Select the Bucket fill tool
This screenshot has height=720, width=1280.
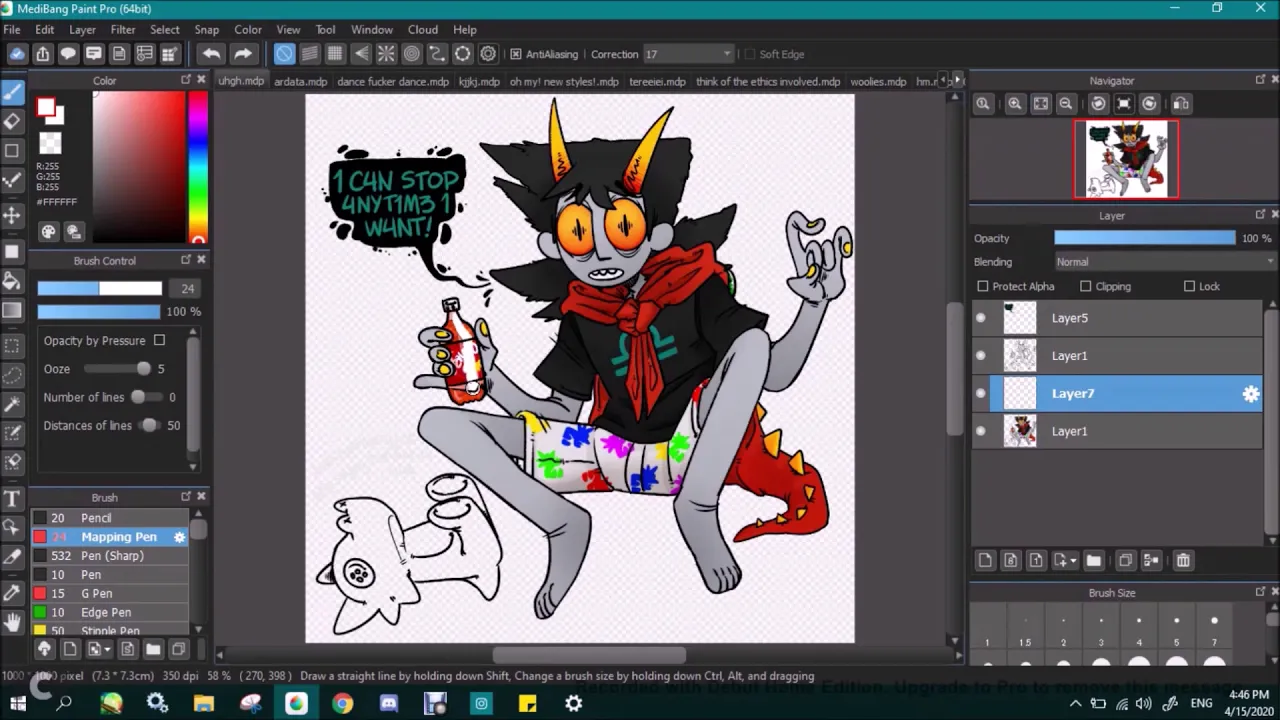pyautogui.click(x=12, y=281)
